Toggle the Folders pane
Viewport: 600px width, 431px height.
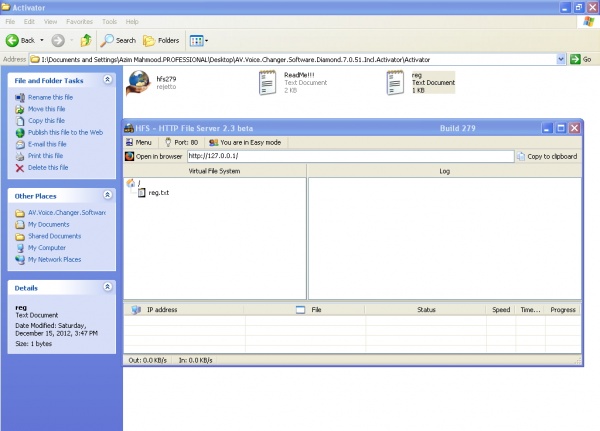(x=161, y=40)
